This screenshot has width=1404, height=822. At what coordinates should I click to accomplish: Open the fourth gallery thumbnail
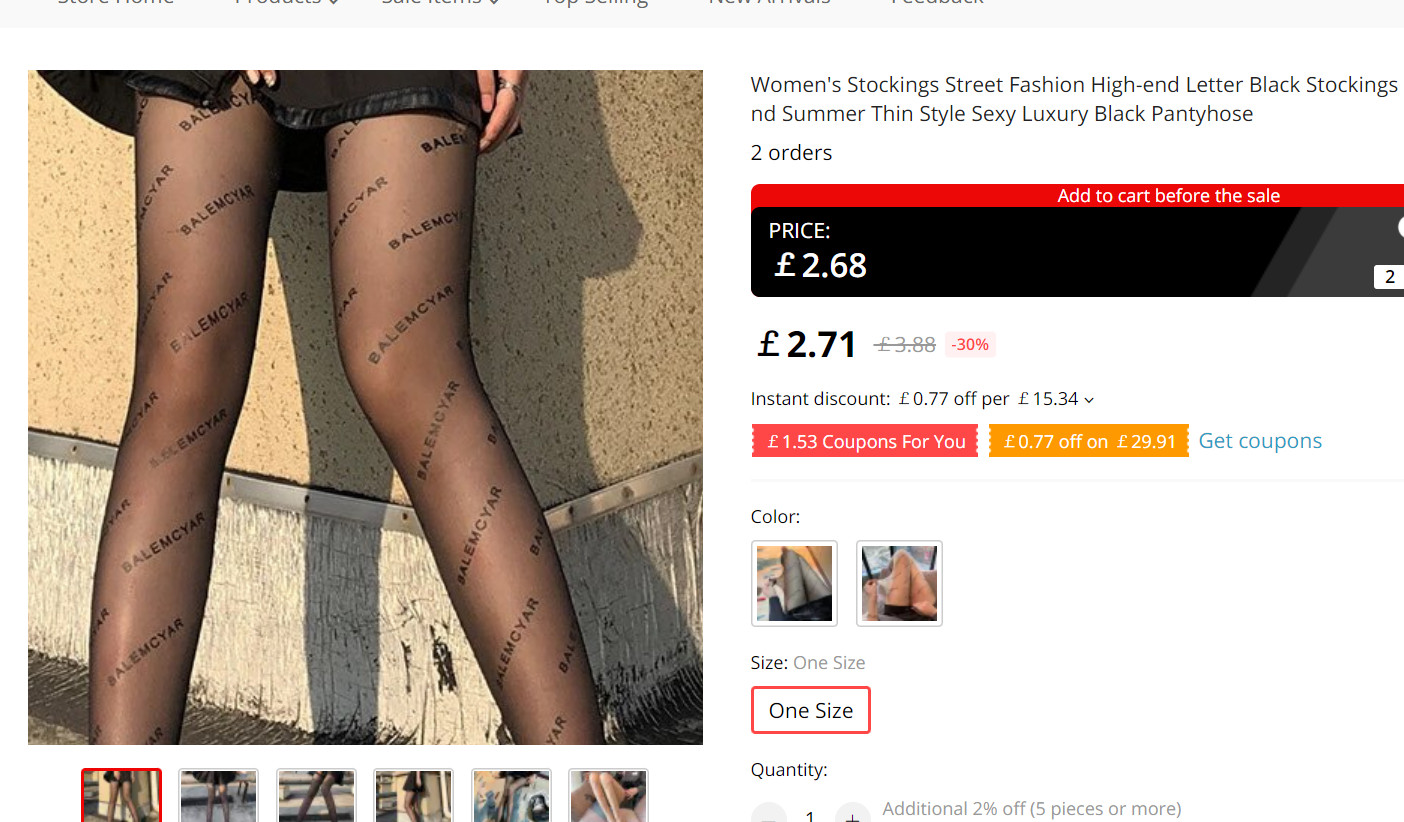(413, 796)
